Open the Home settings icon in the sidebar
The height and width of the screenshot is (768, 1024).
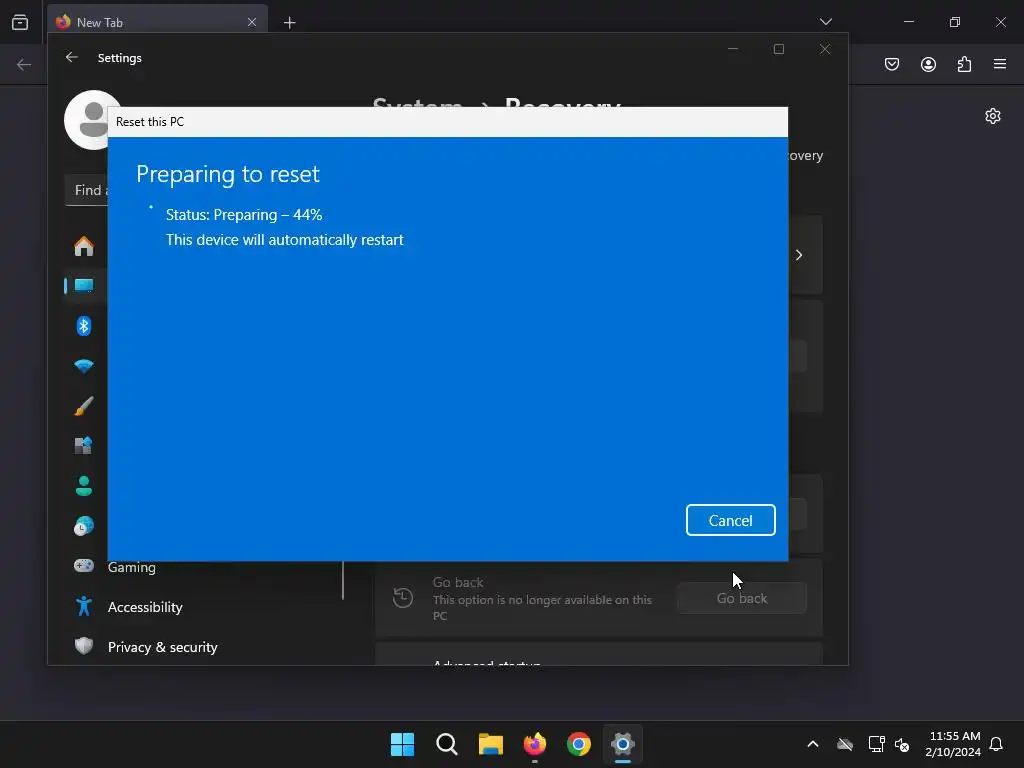pos(84,246)
